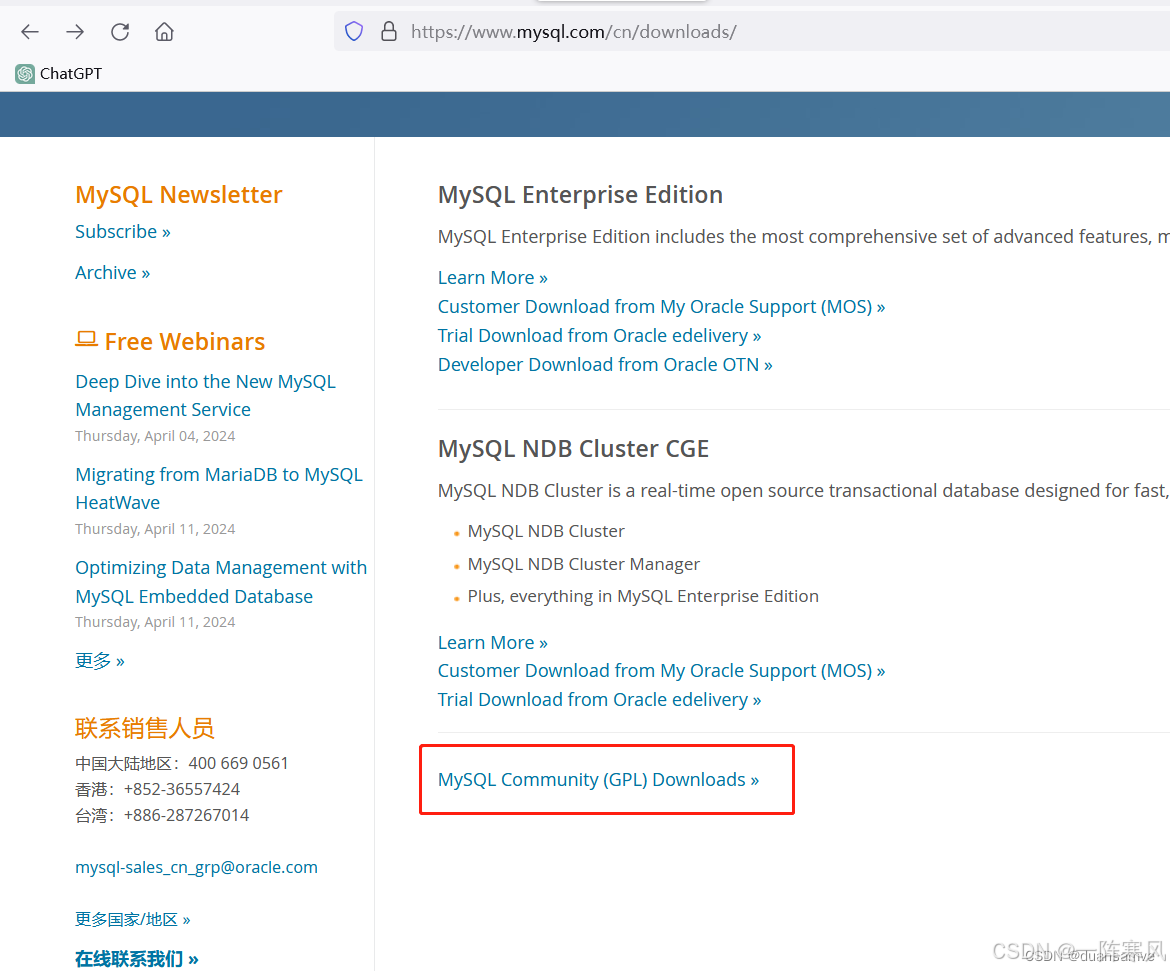Click 'Plus, everything in MySQL Enterprise Edition' bullet
The width and height of the screenshot is (1170, 971).
(x=643, y=596)
